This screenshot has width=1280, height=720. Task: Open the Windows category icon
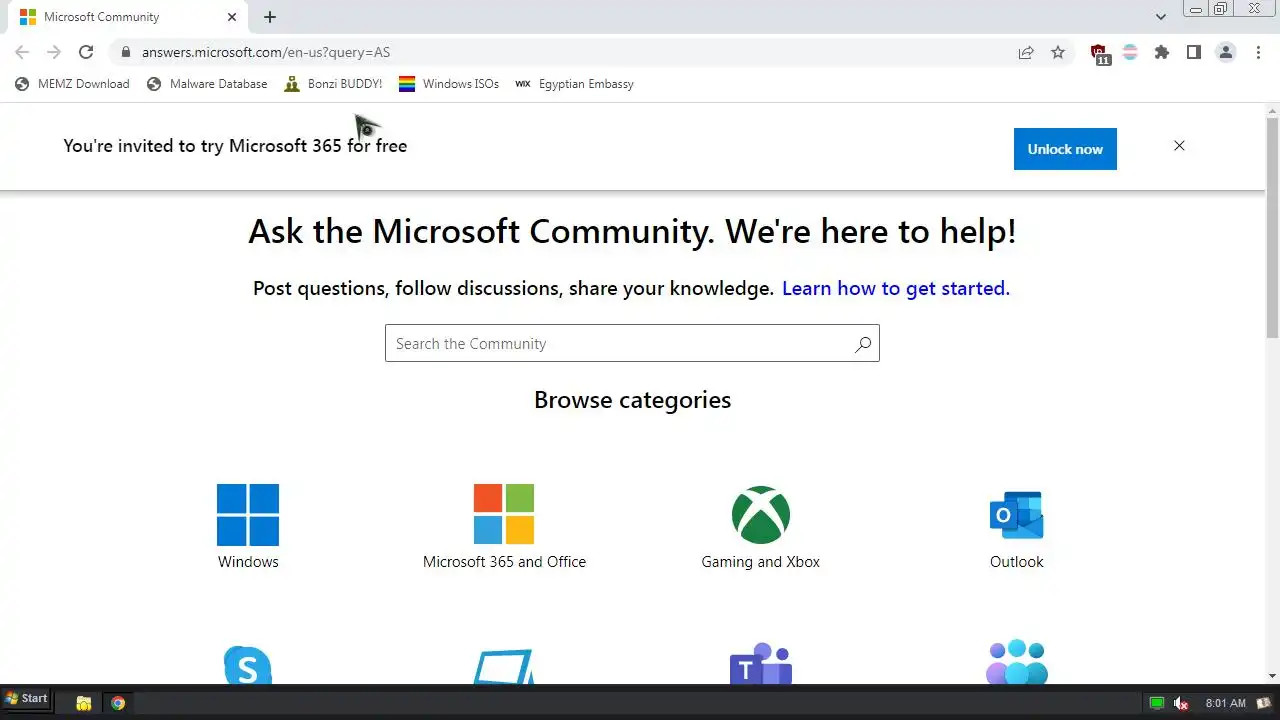click(x=248, y=514)
